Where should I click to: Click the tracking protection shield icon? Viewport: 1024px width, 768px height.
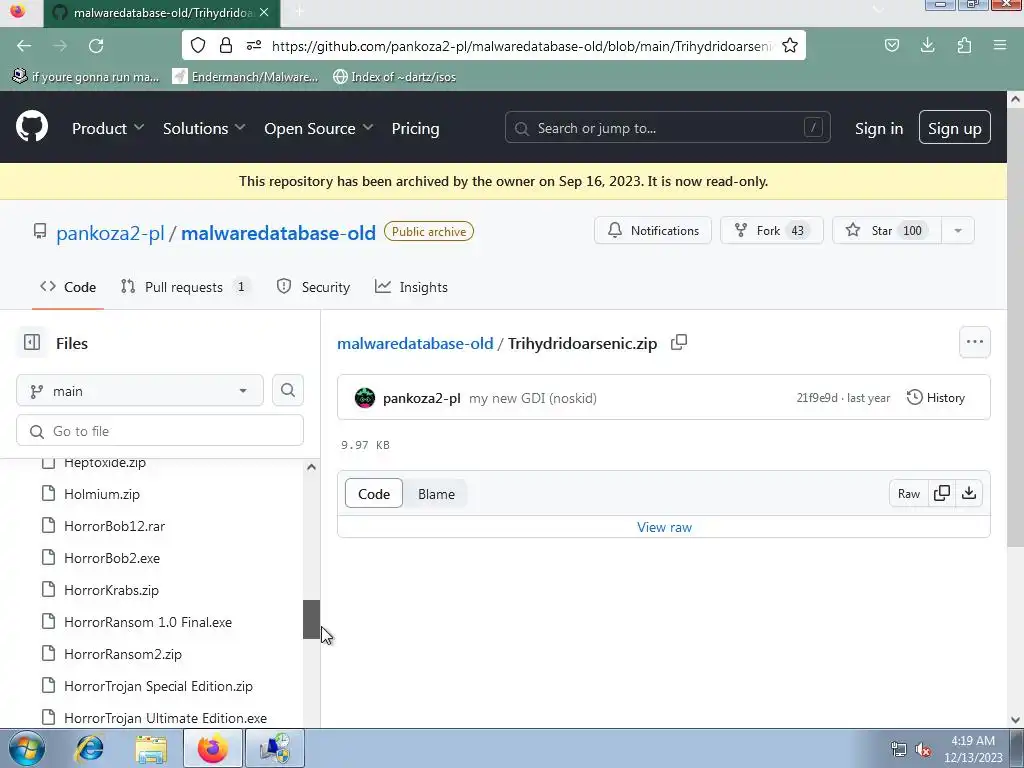point(198,45)
